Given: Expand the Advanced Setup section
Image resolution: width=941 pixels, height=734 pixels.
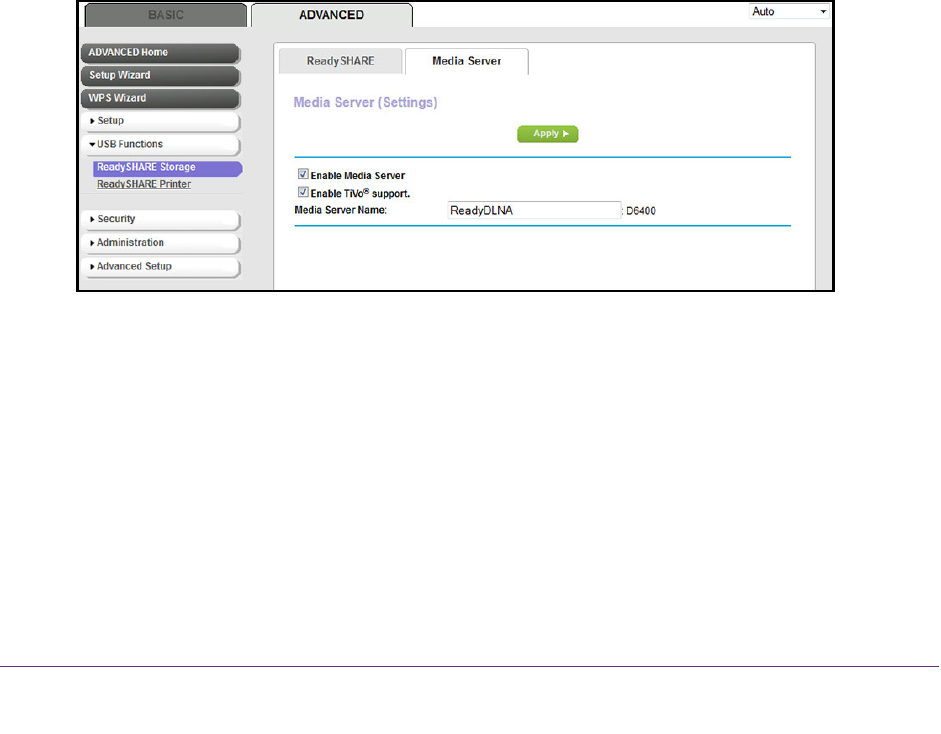Looking at the screenshot, I should 161,266.
